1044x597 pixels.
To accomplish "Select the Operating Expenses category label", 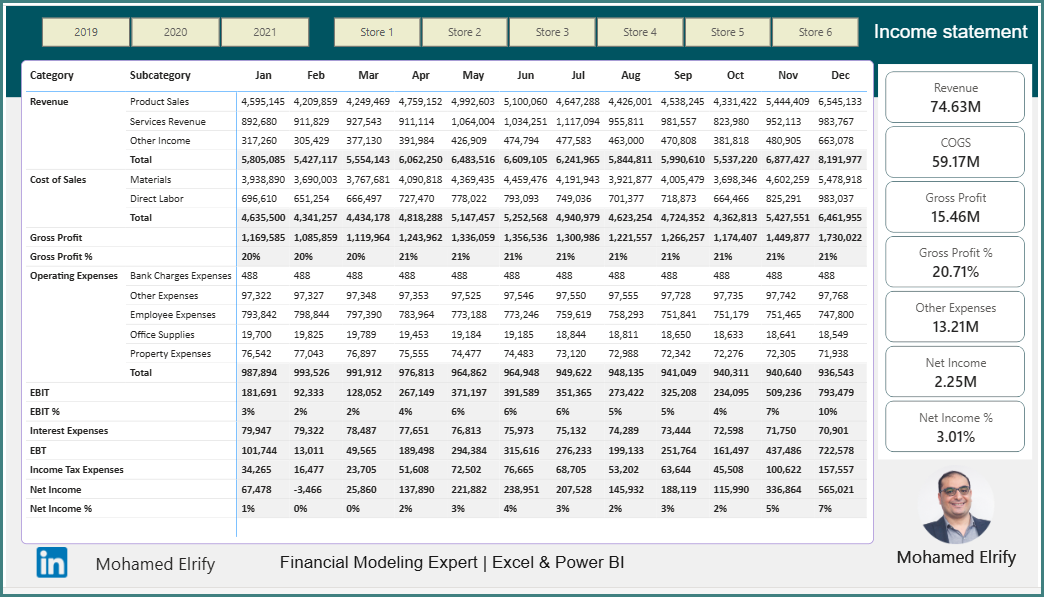I will (x=74, y=276).
